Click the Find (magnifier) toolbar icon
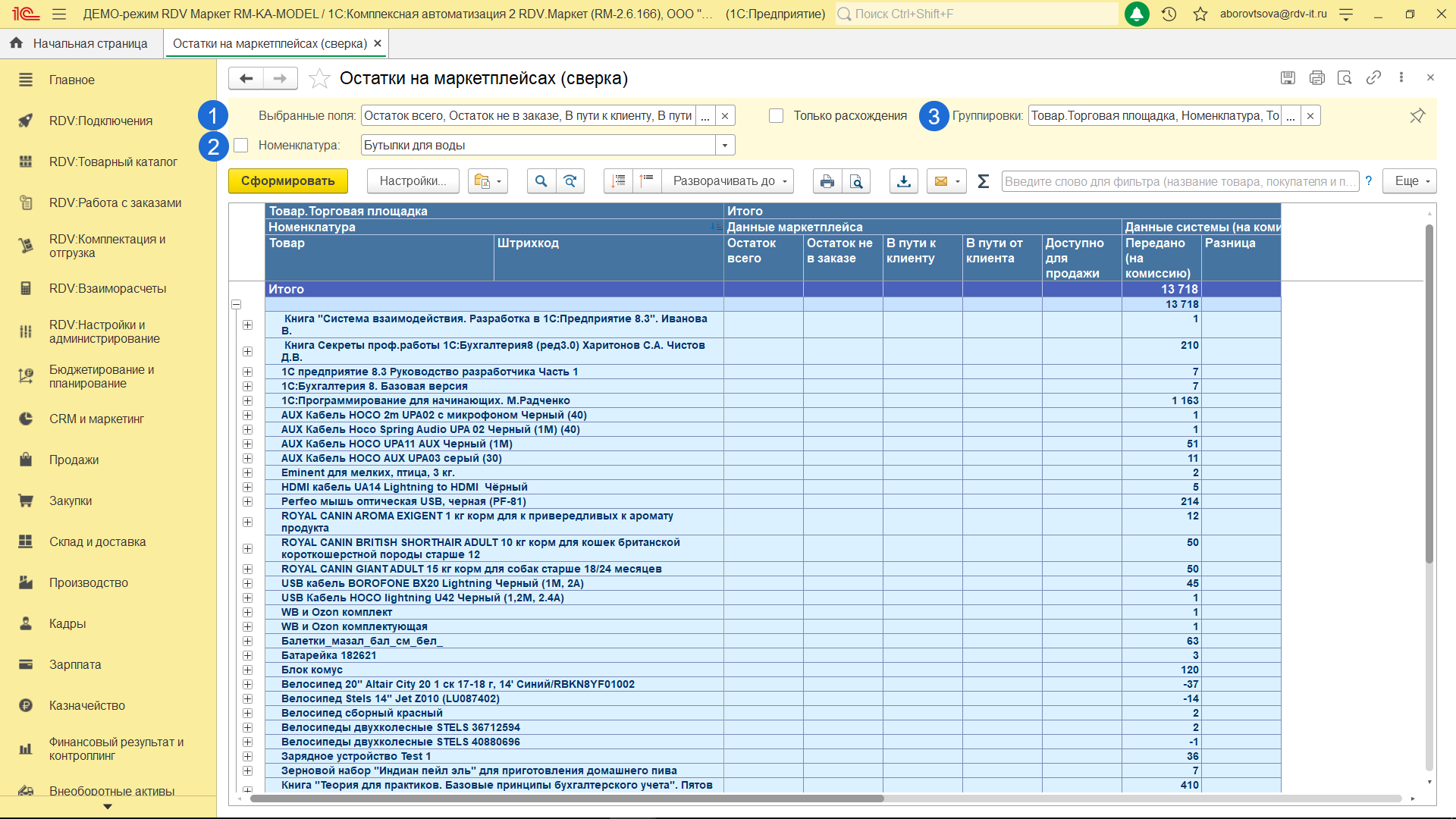Screen dimensions: 1456x819 pyautogui.click(x=541, y=181)
